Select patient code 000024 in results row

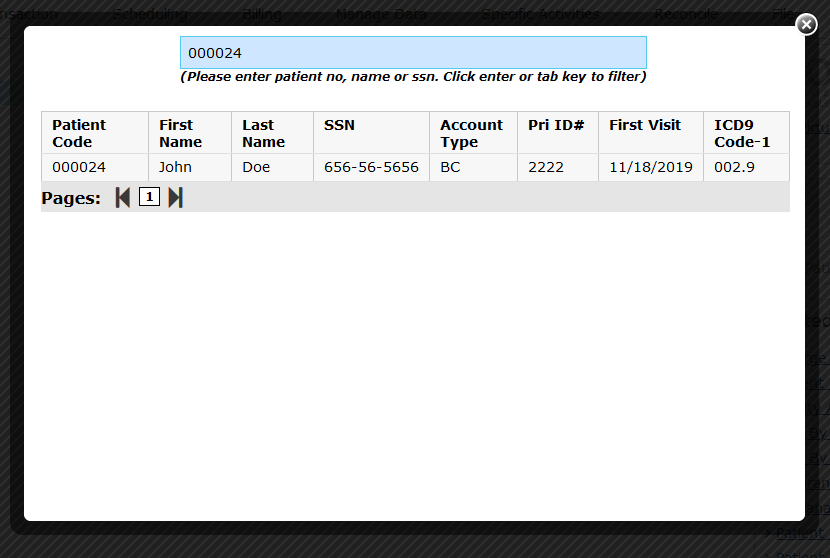[x=79, y=167]
